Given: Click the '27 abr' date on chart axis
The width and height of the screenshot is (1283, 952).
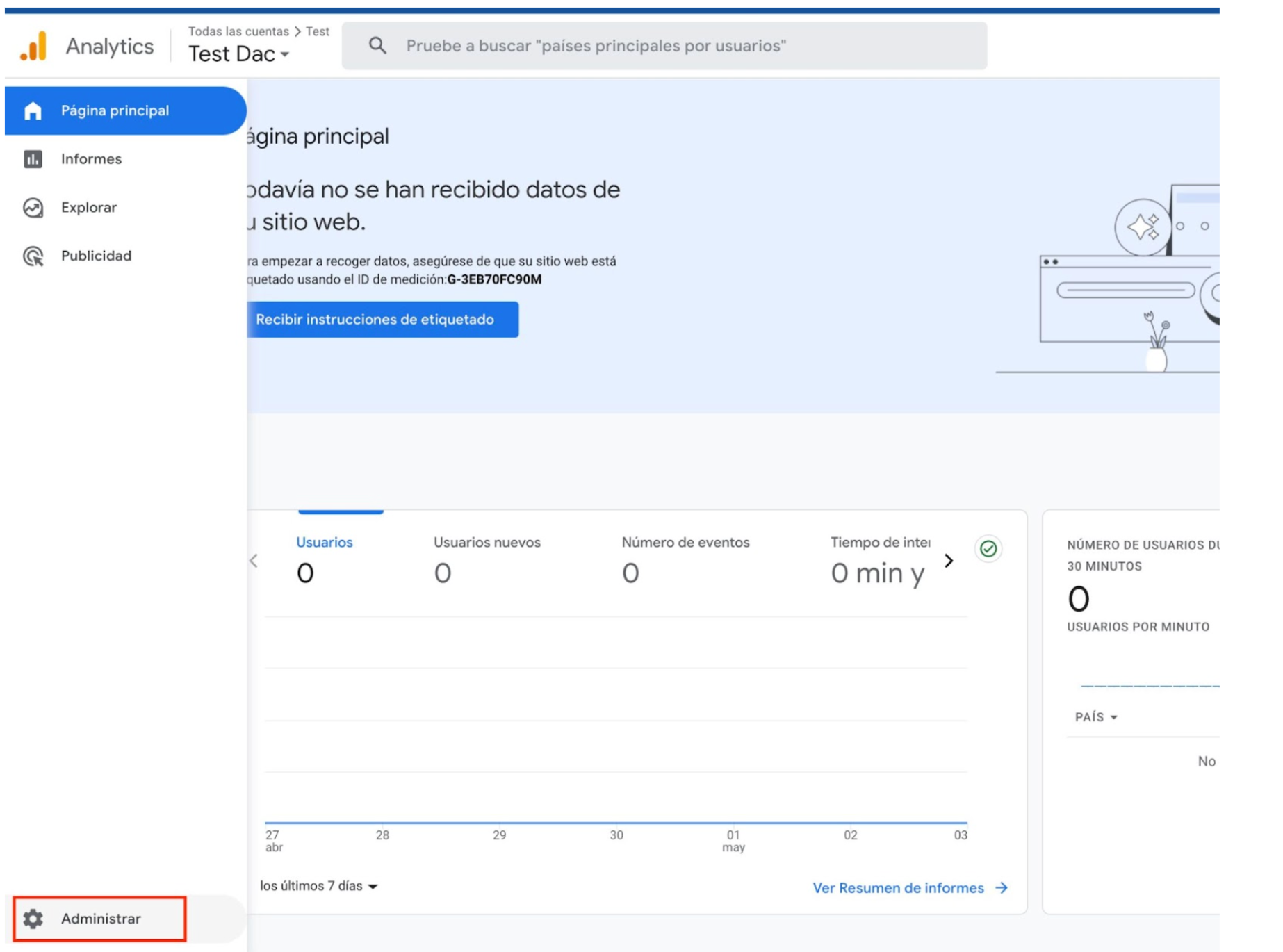Looking at the screenshot, I should [274, 841].
